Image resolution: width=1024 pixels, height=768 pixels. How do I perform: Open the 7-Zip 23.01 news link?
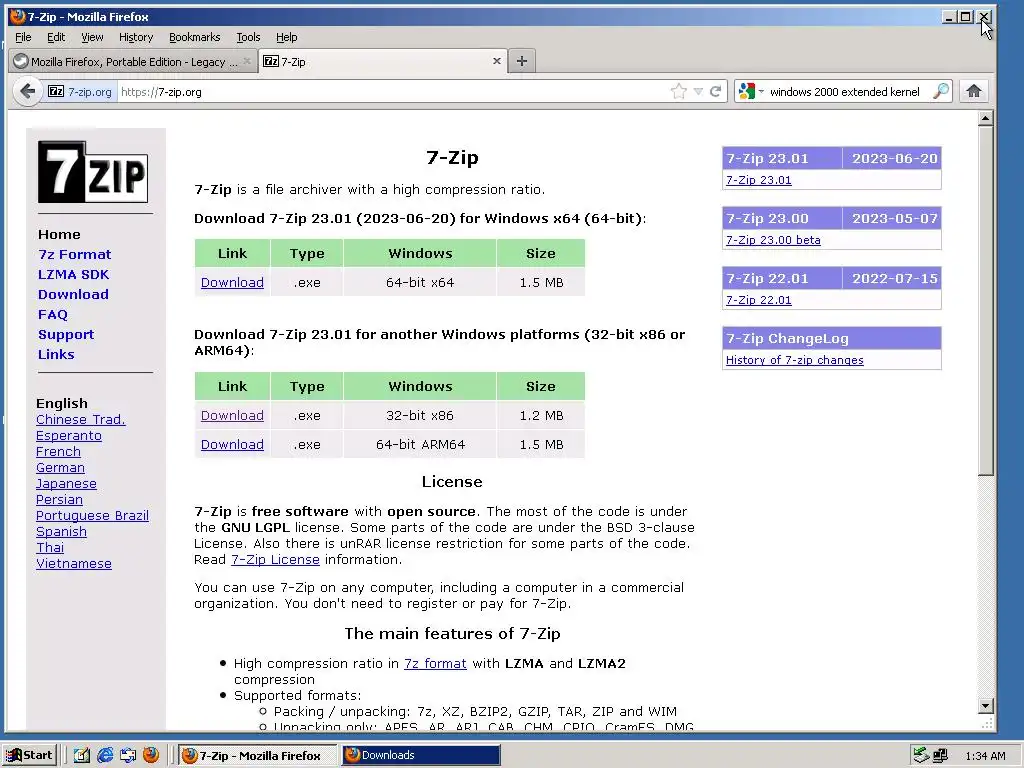click(758, 180)
